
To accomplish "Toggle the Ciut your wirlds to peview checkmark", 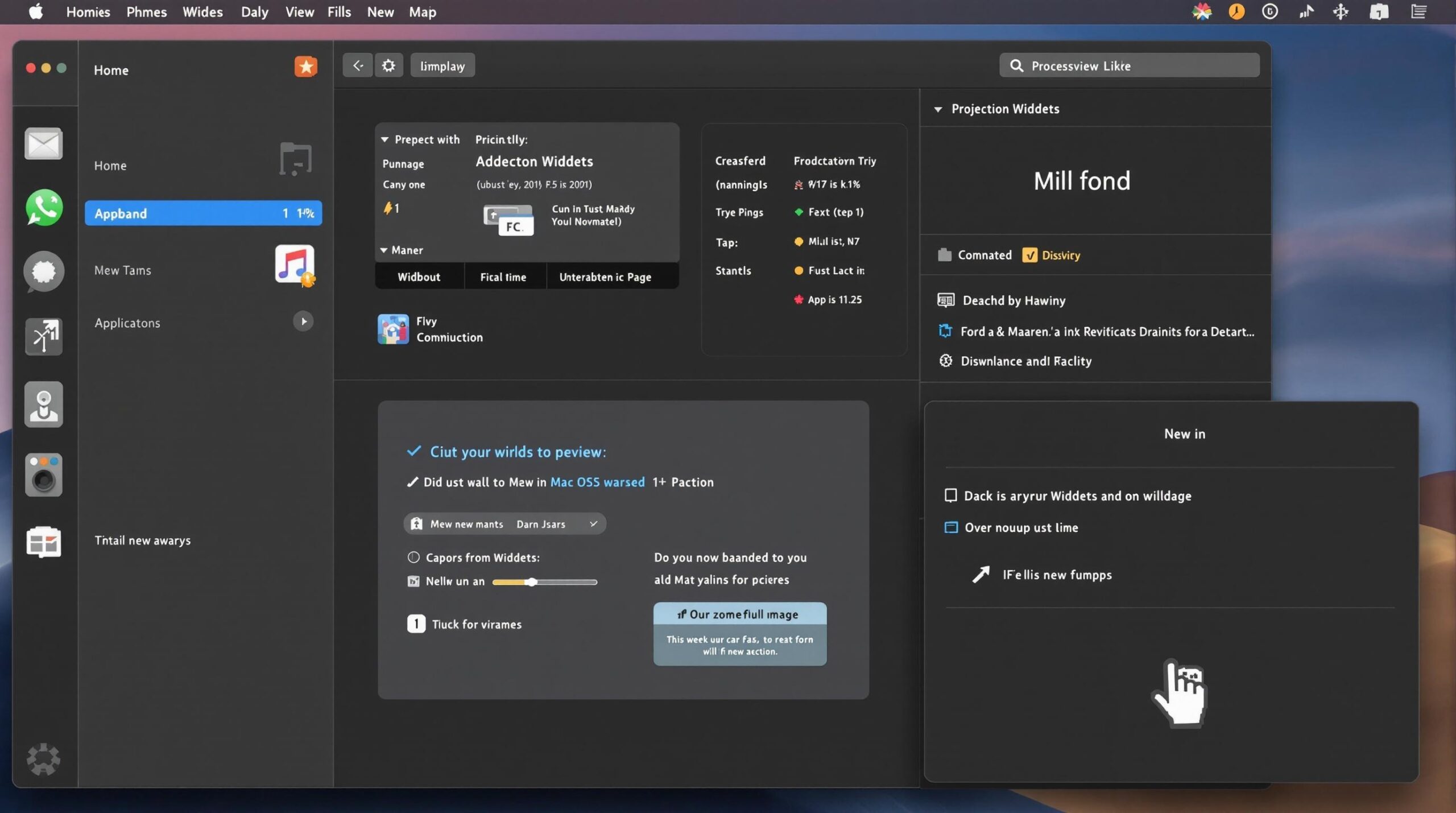I will point(414,451).
